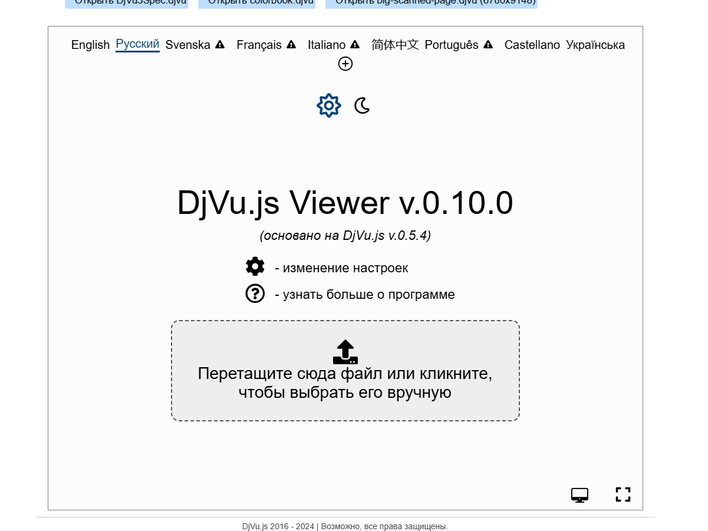Click text основано на DjVu.js v.0.5.4
This screenshot has height=531, width=708.
pos(345,235)
